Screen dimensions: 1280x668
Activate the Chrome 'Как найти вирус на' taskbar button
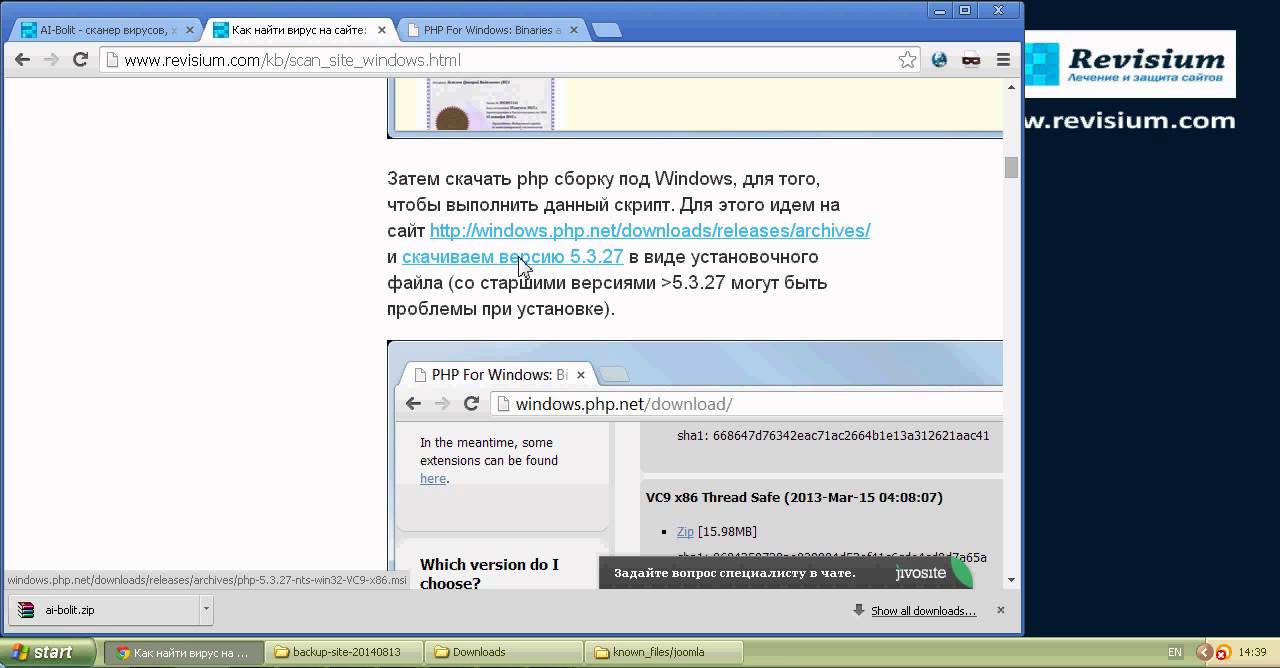pos(184,652)
